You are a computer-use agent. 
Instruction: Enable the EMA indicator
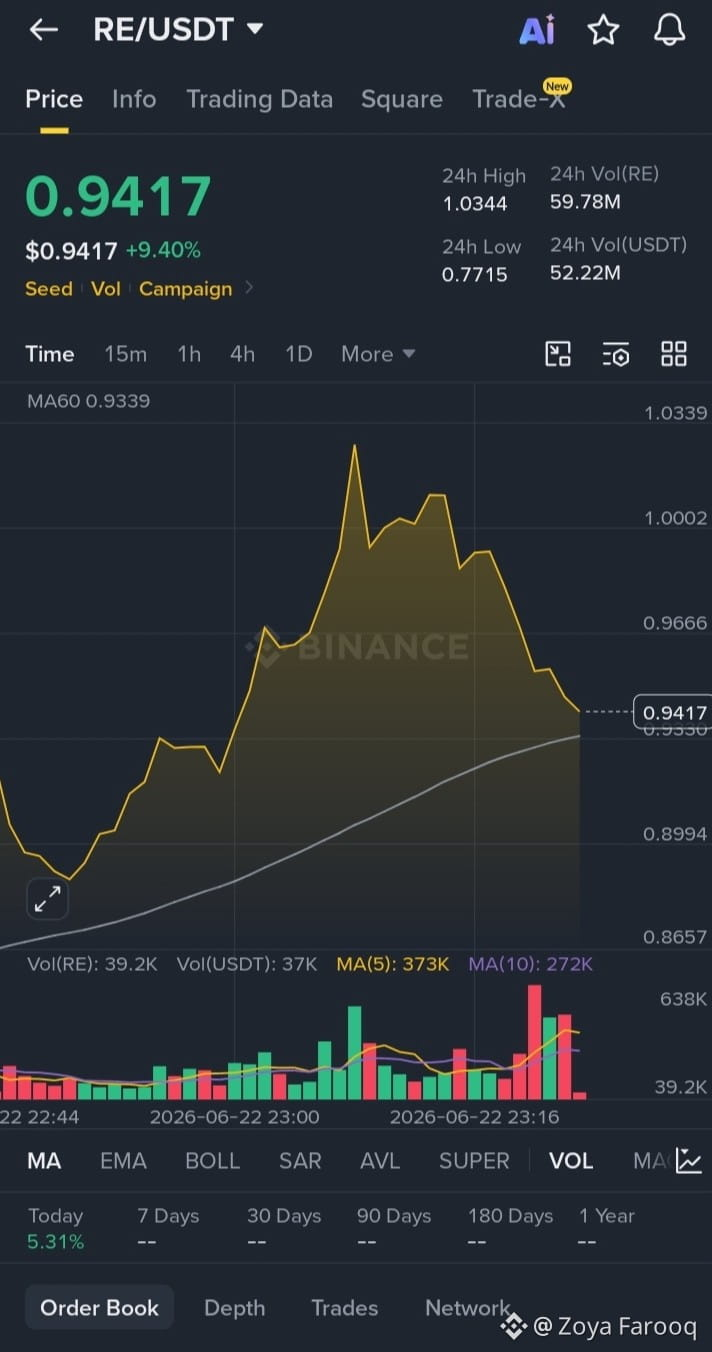[x=123, y=1161]
